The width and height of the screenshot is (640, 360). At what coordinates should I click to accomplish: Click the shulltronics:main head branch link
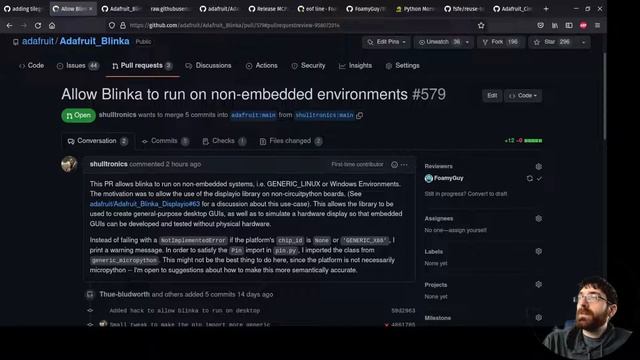pos(324,116)
